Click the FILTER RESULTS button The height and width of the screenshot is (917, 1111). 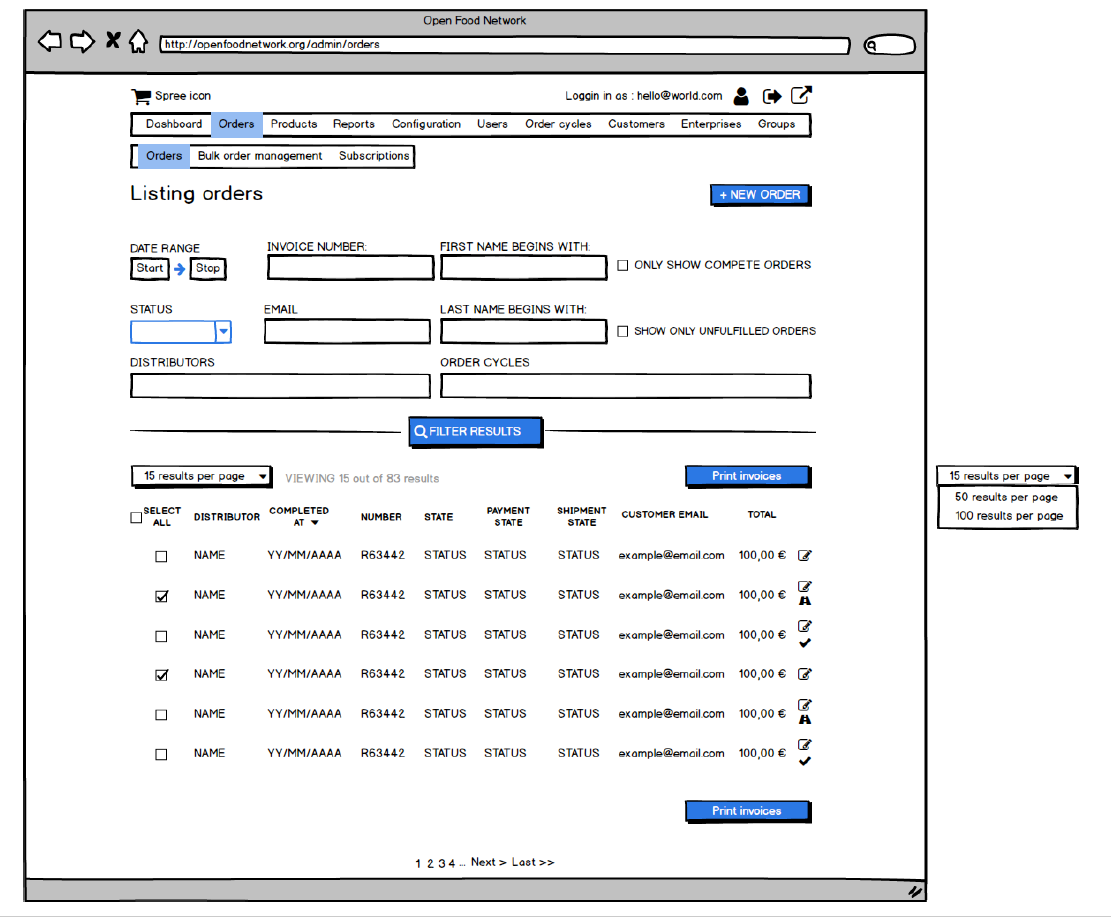[475, 432]
